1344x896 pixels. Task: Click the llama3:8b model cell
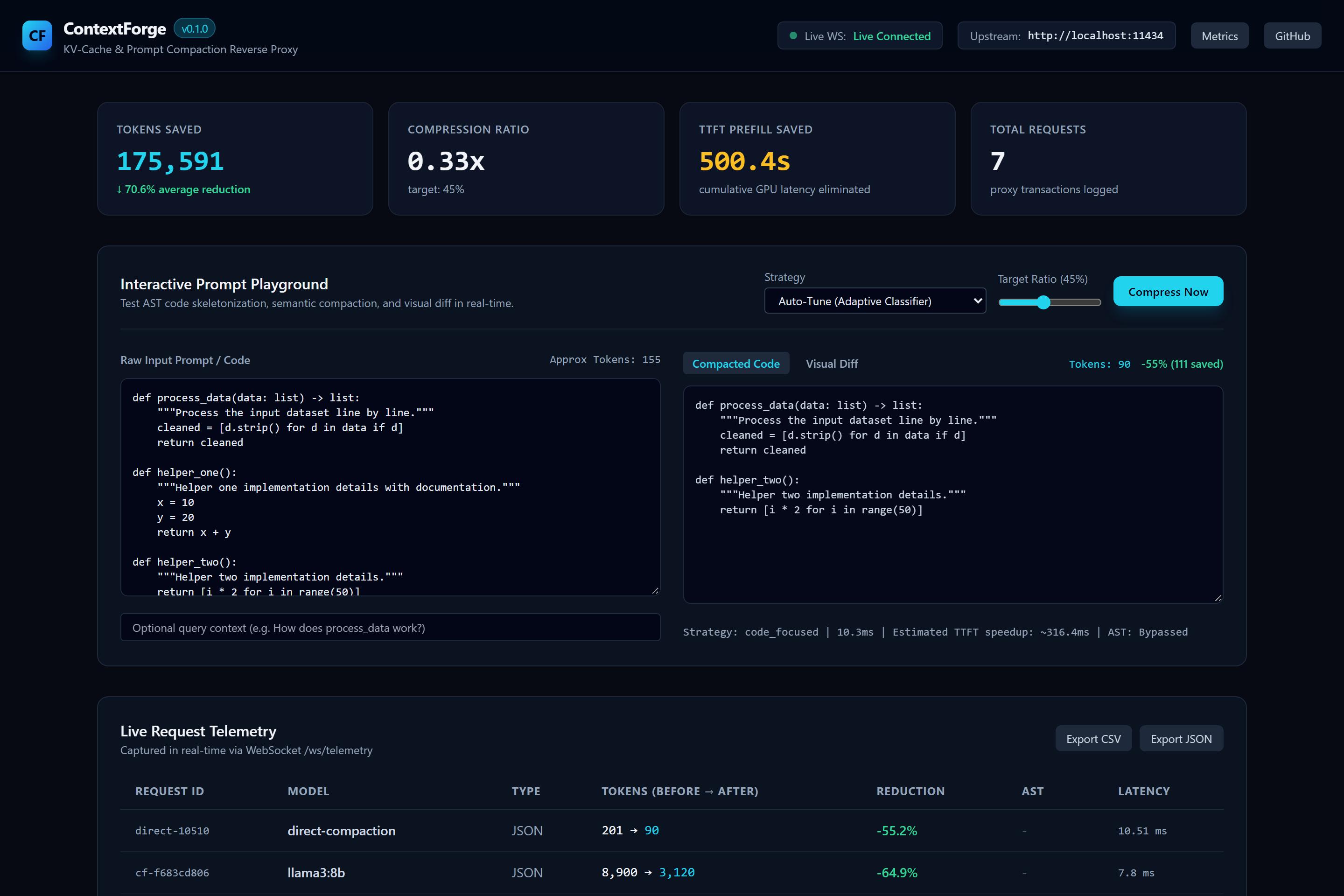click(x=316, y=873)
